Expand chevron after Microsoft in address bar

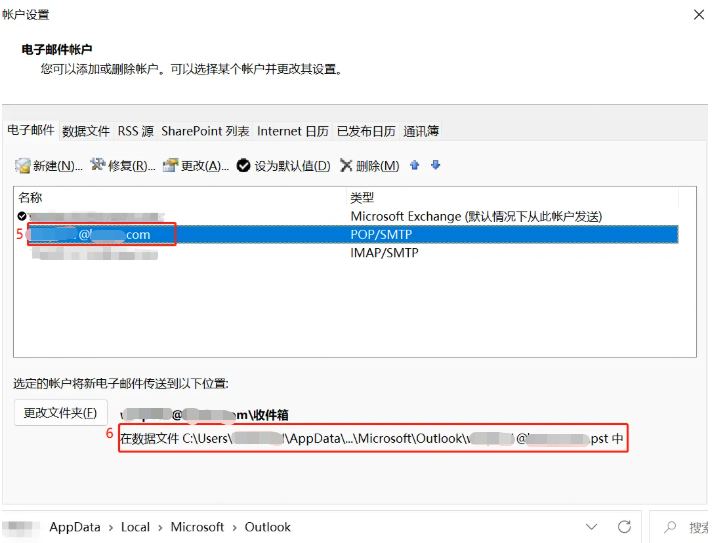(234, 528)
